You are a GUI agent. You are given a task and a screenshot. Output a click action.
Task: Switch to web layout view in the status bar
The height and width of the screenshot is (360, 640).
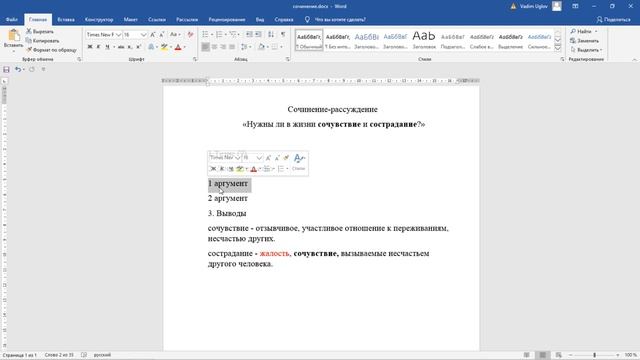[x=558, y=355]
